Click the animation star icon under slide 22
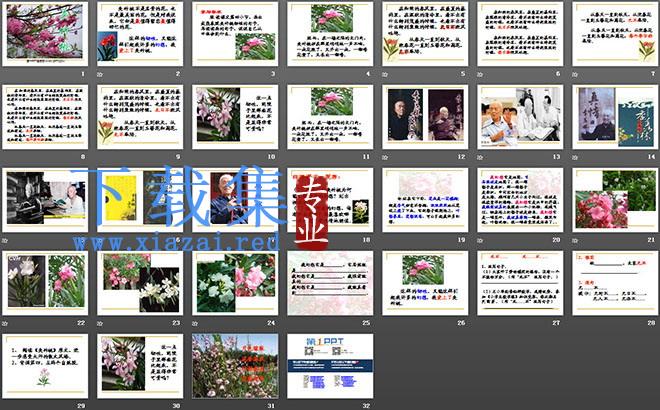Image resolution: width=660 pixels, height=410 pixels. click(x=5, y=323)
